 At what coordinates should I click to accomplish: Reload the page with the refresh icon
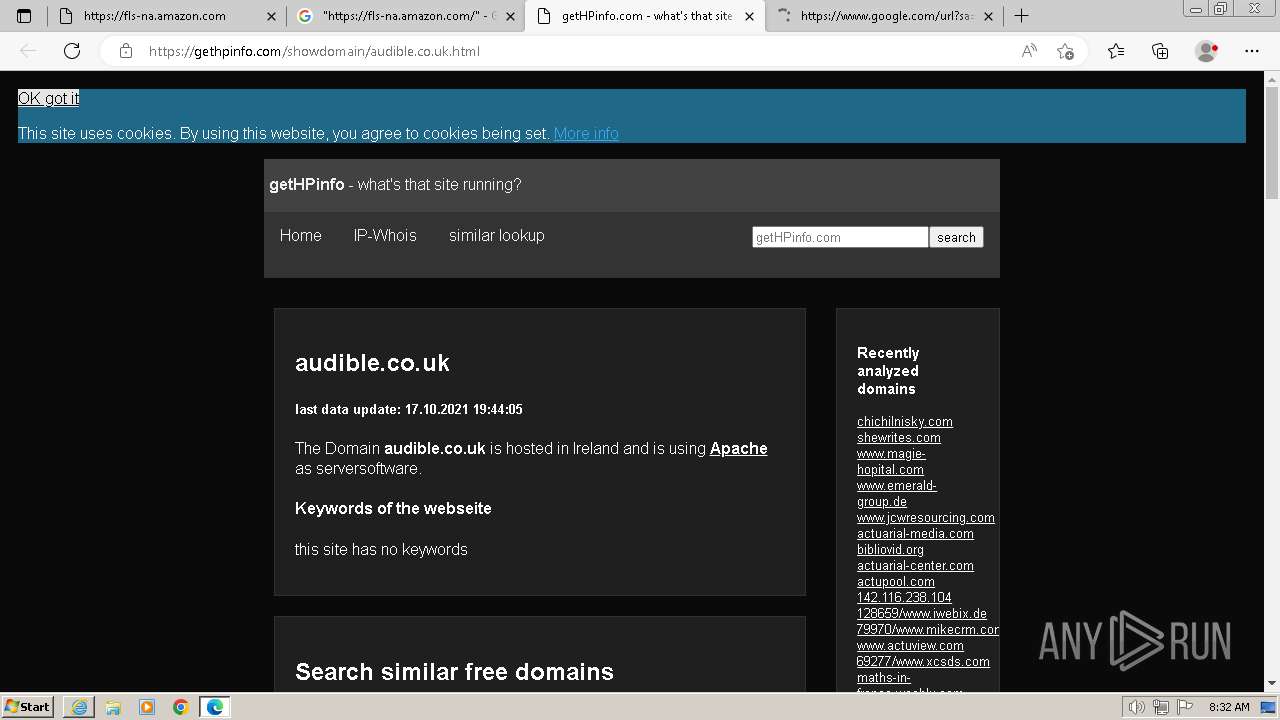pos(72,51)
